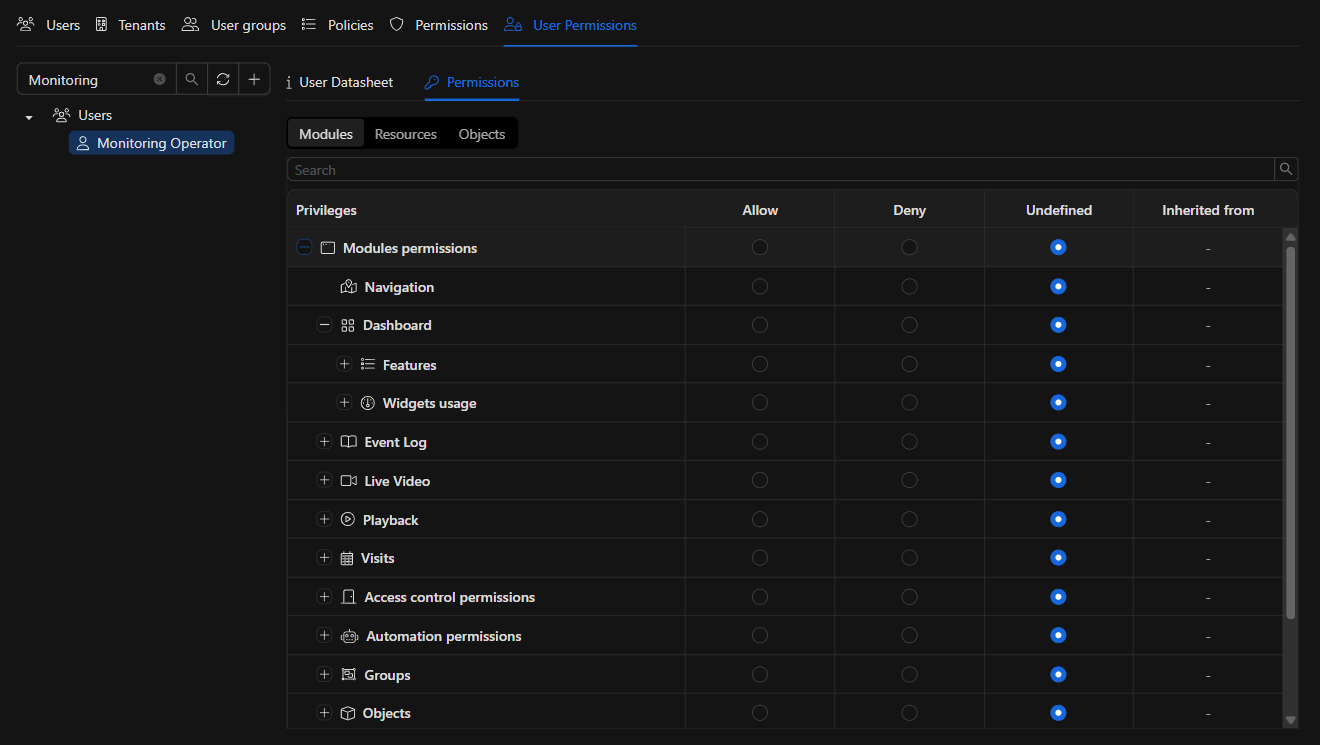Click the Live Video camera icon

[348, 481]
